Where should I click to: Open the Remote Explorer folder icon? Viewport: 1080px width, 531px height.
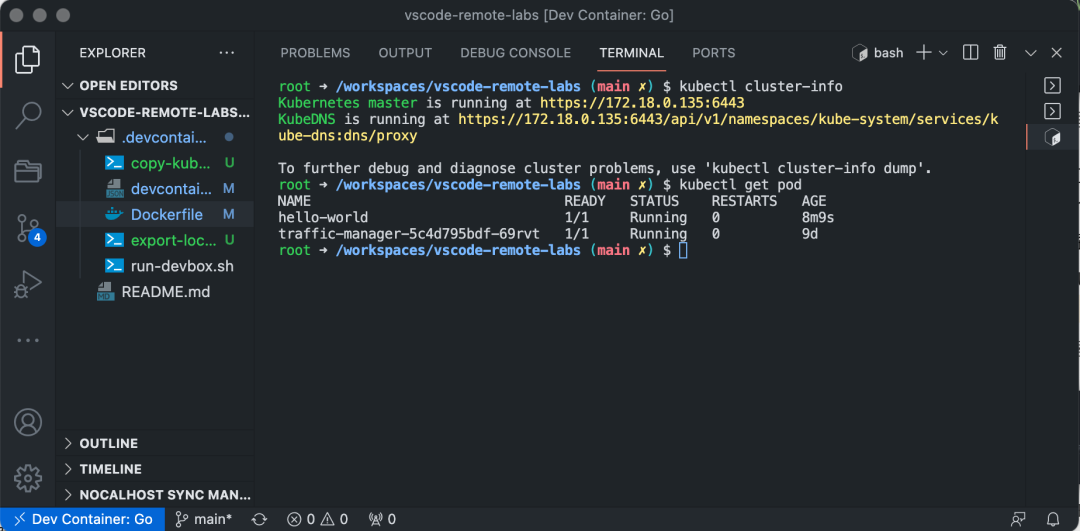[28, 171]
